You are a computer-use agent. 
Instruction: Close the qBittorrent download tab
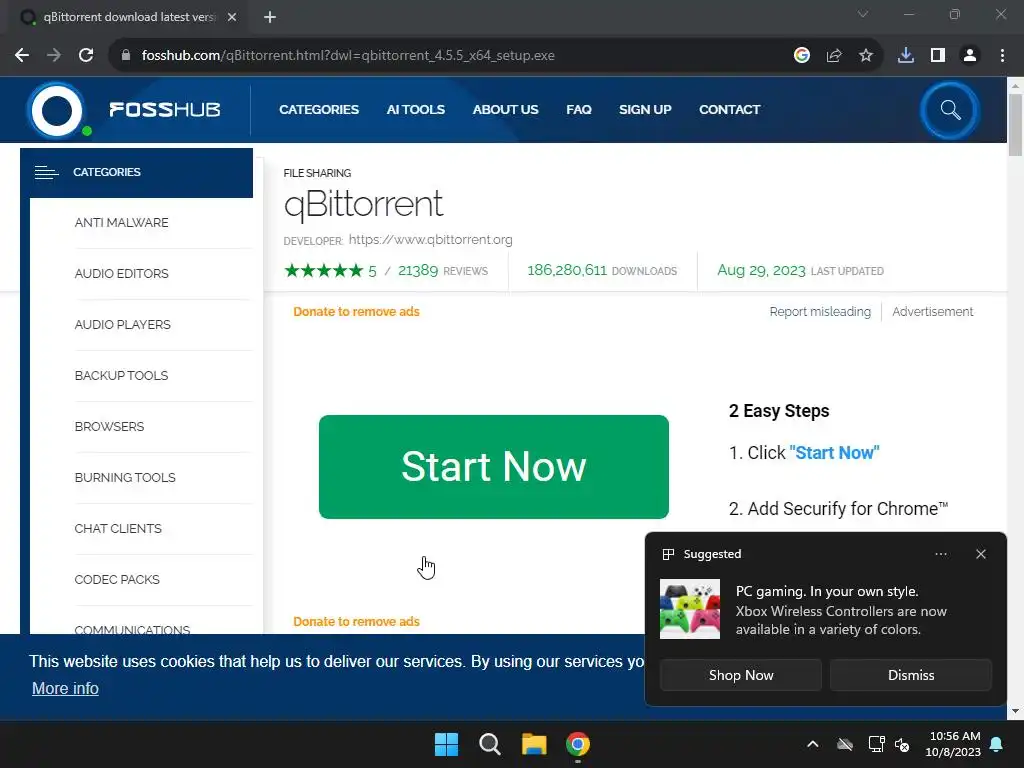click(232, 17)
